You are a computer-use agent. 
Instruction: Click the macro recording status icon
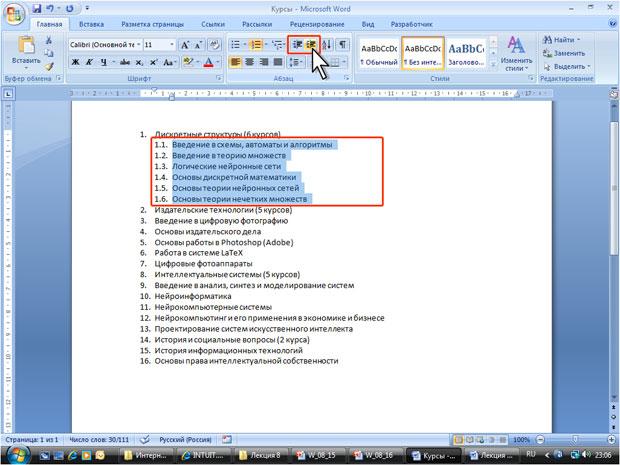[227, 439]
